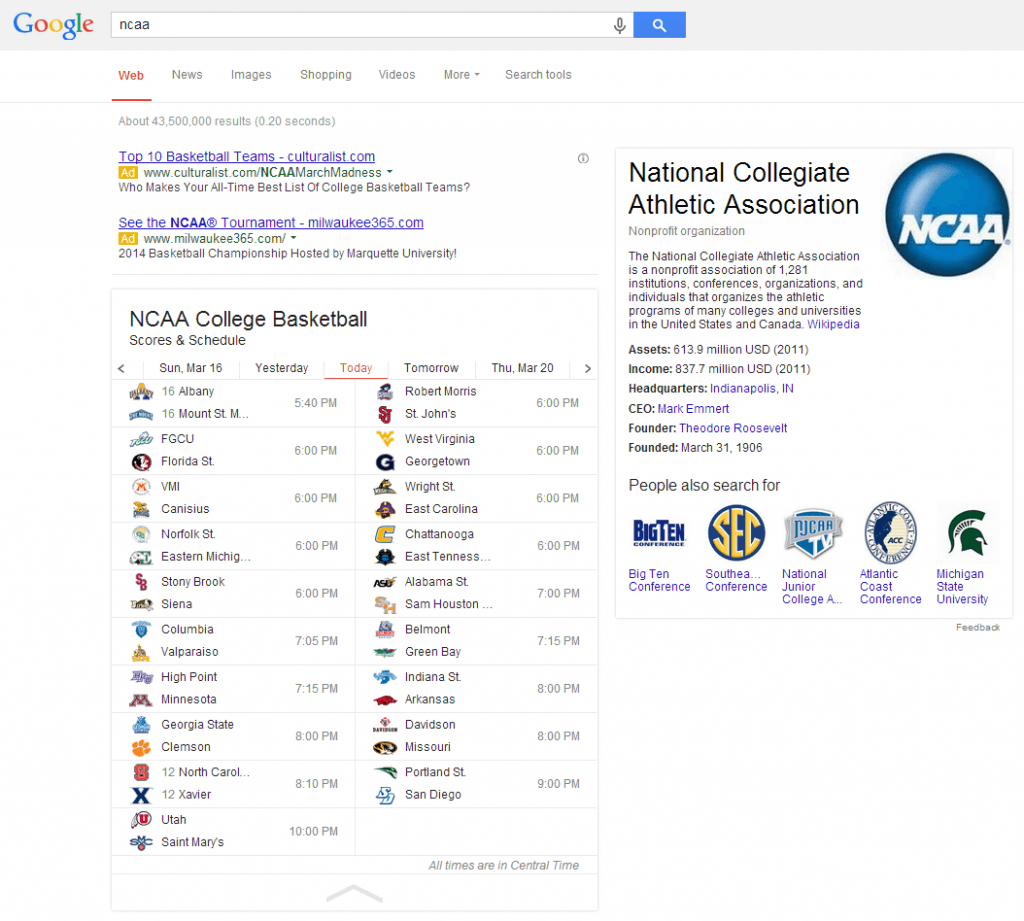The image size is (1024, 921).
Task: Open Top 10 Basketball Teams ad link
Action: [x=247, y=157]
